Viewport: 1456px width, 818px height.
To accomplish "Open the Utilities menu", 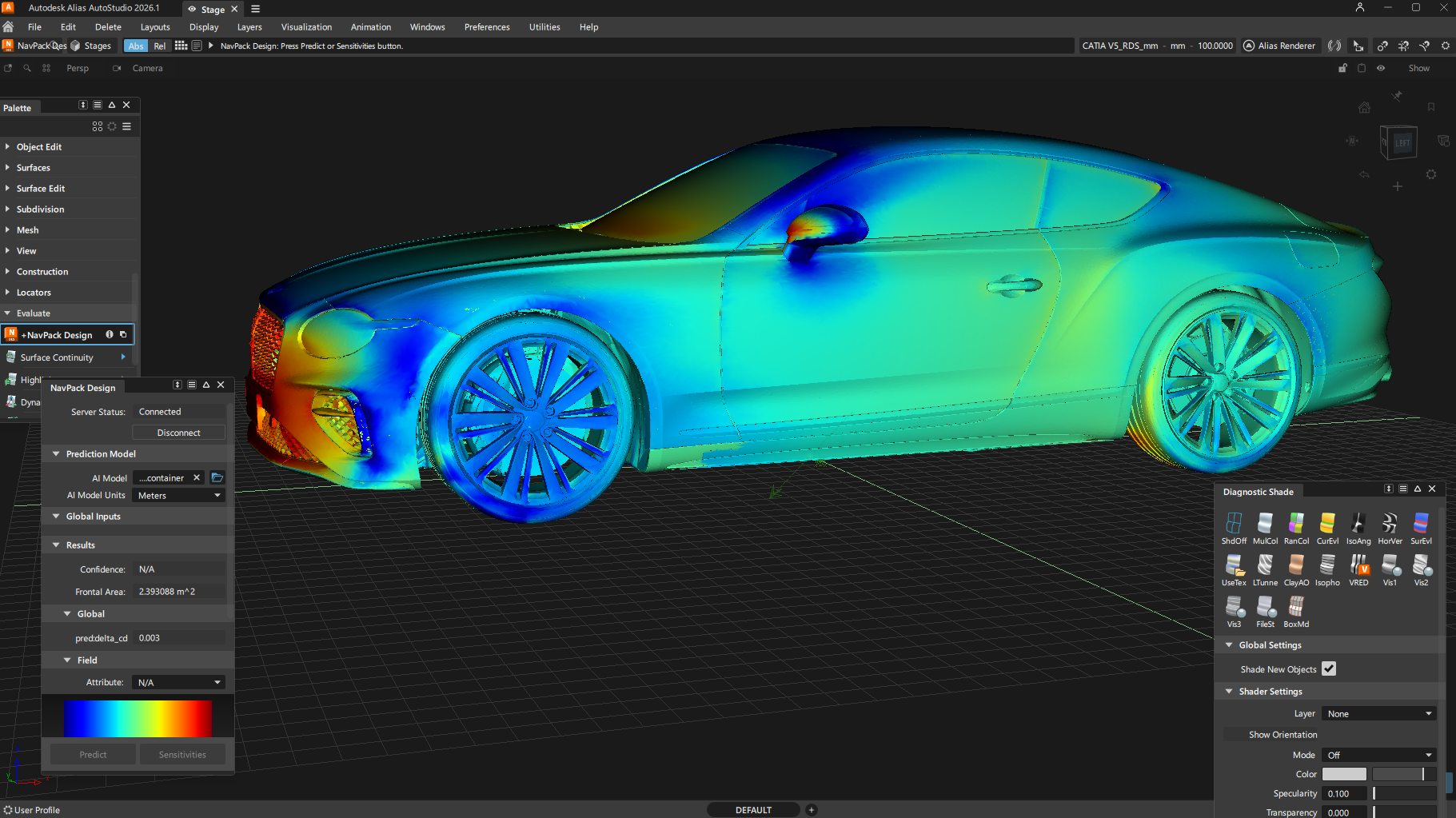I will pos(545,27).
